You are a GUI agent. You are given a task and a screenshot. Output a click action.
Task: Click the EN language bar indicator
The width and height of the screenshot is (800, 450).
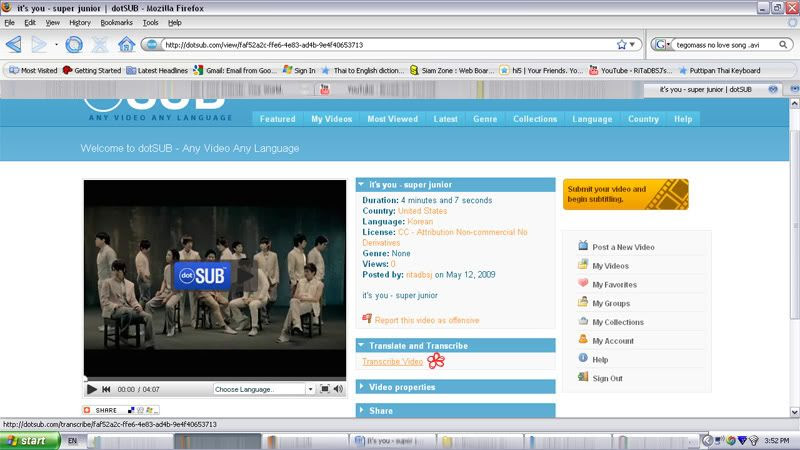[x=72, y=440]
